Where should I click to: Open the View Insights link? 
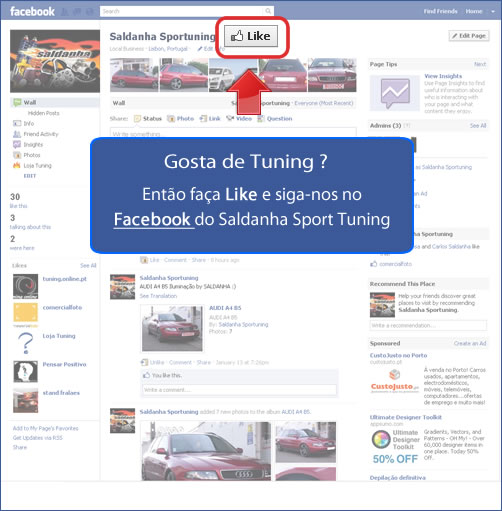(443, 76)
